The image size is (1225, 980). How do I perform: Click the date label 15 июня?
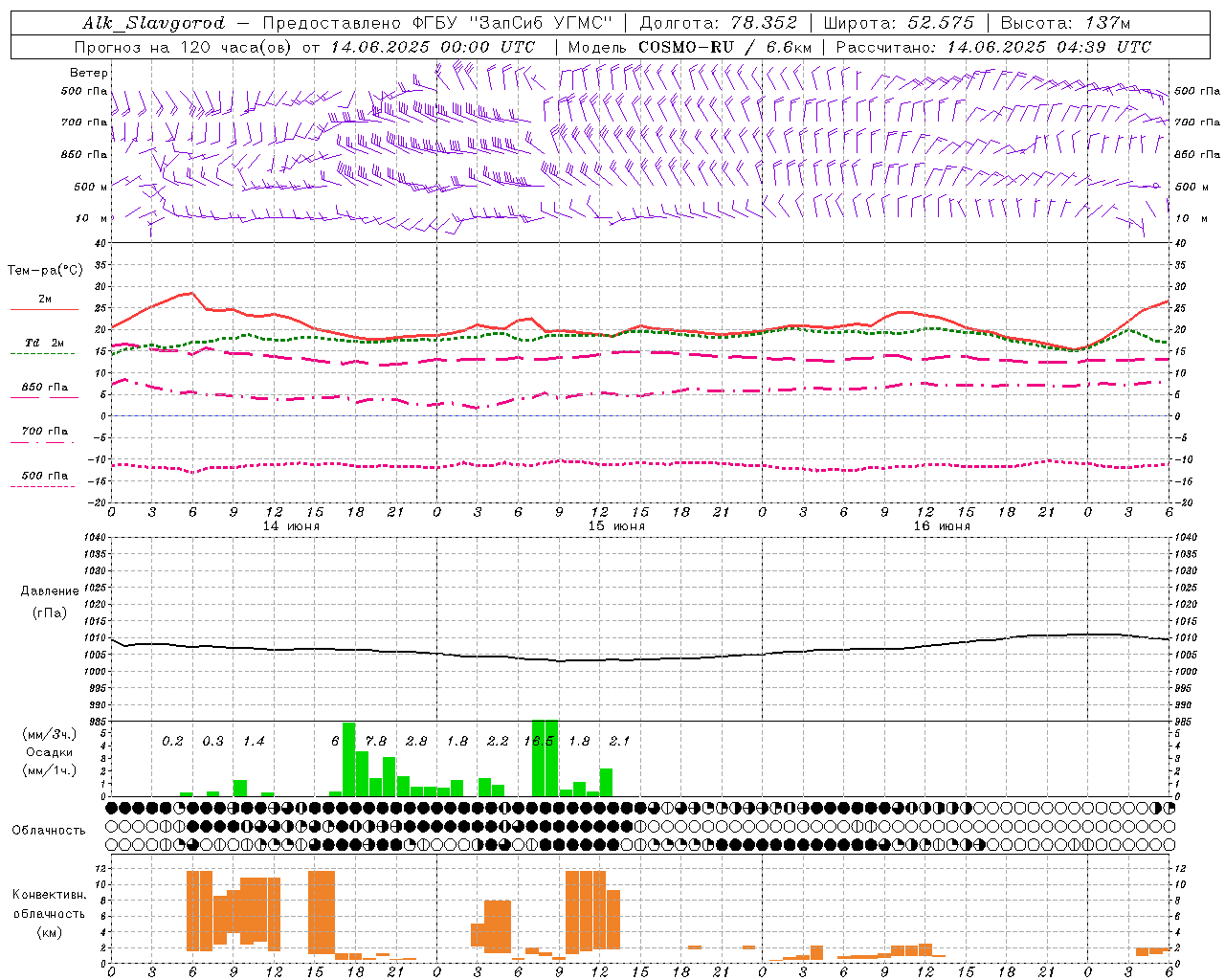pyautogui.click(x=616, y=526)
